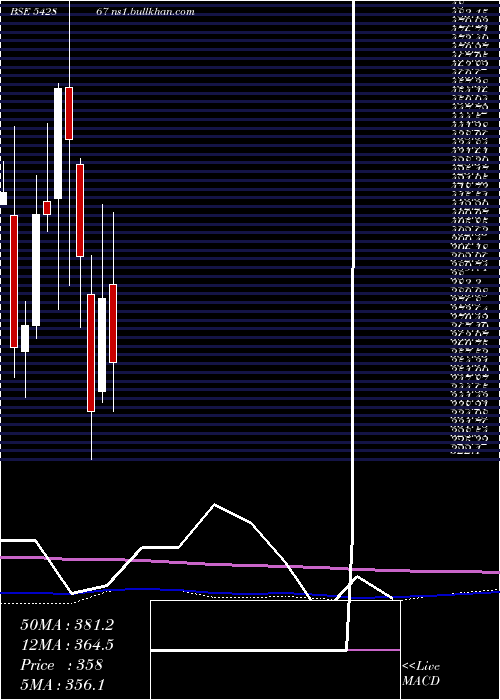Click the '<<Live MACD' label
500x700 pixels.
pyautogui.click(x=421, y=674)
